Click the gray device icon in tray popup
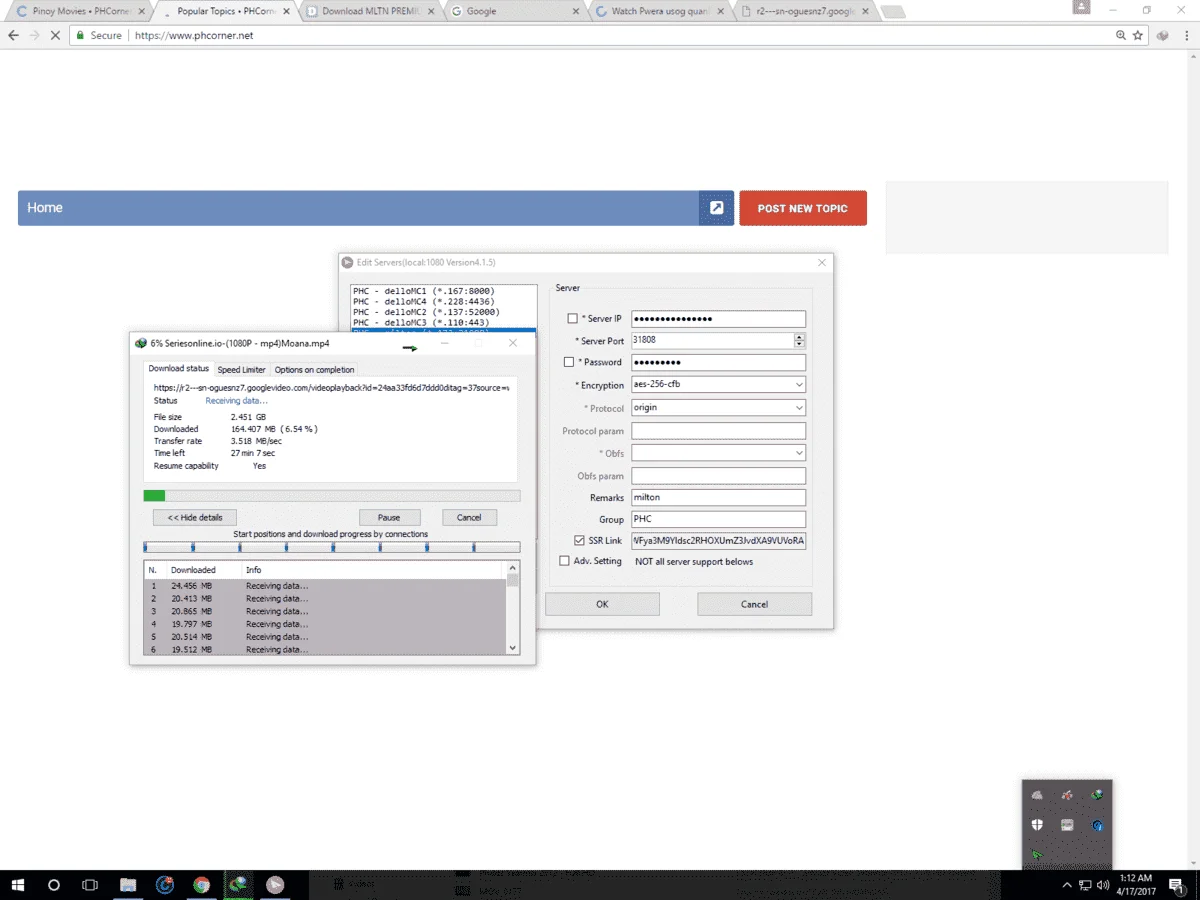The image size is (1200, 900). click(1067, 825)
